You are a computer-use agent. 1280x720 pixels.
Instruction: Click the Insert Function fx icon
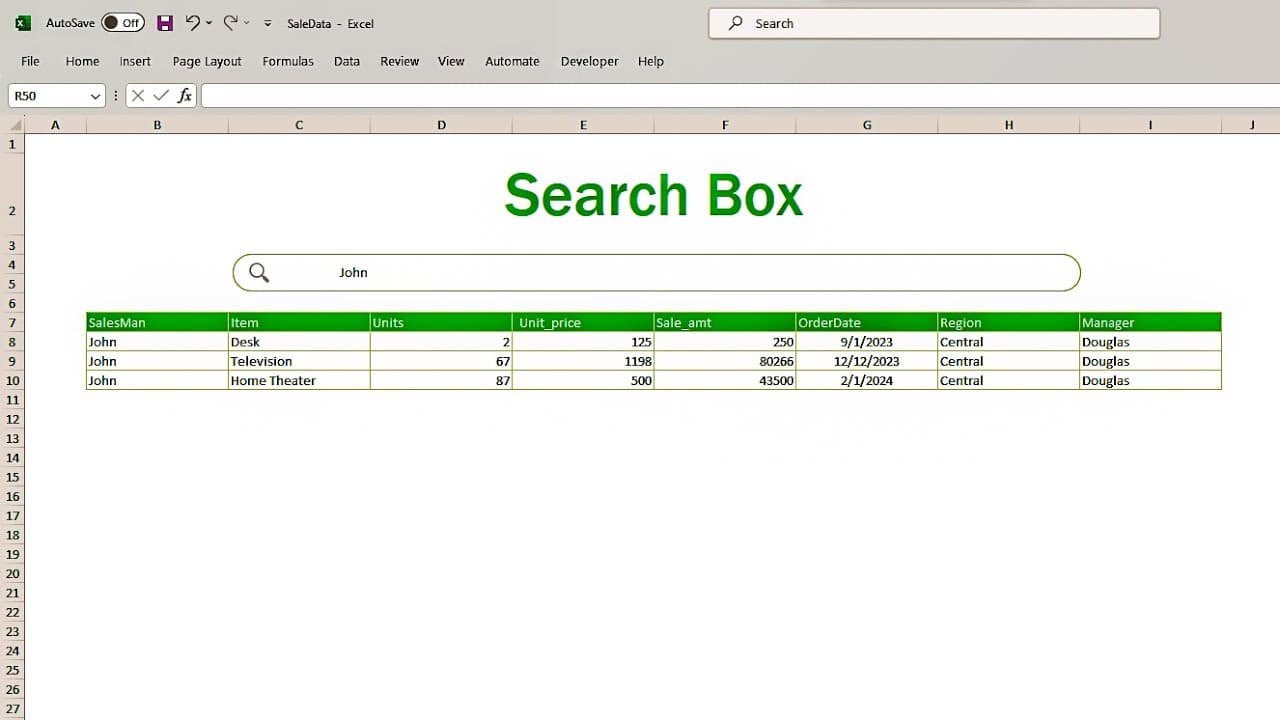pyautogui.click(x=185, y=96)
